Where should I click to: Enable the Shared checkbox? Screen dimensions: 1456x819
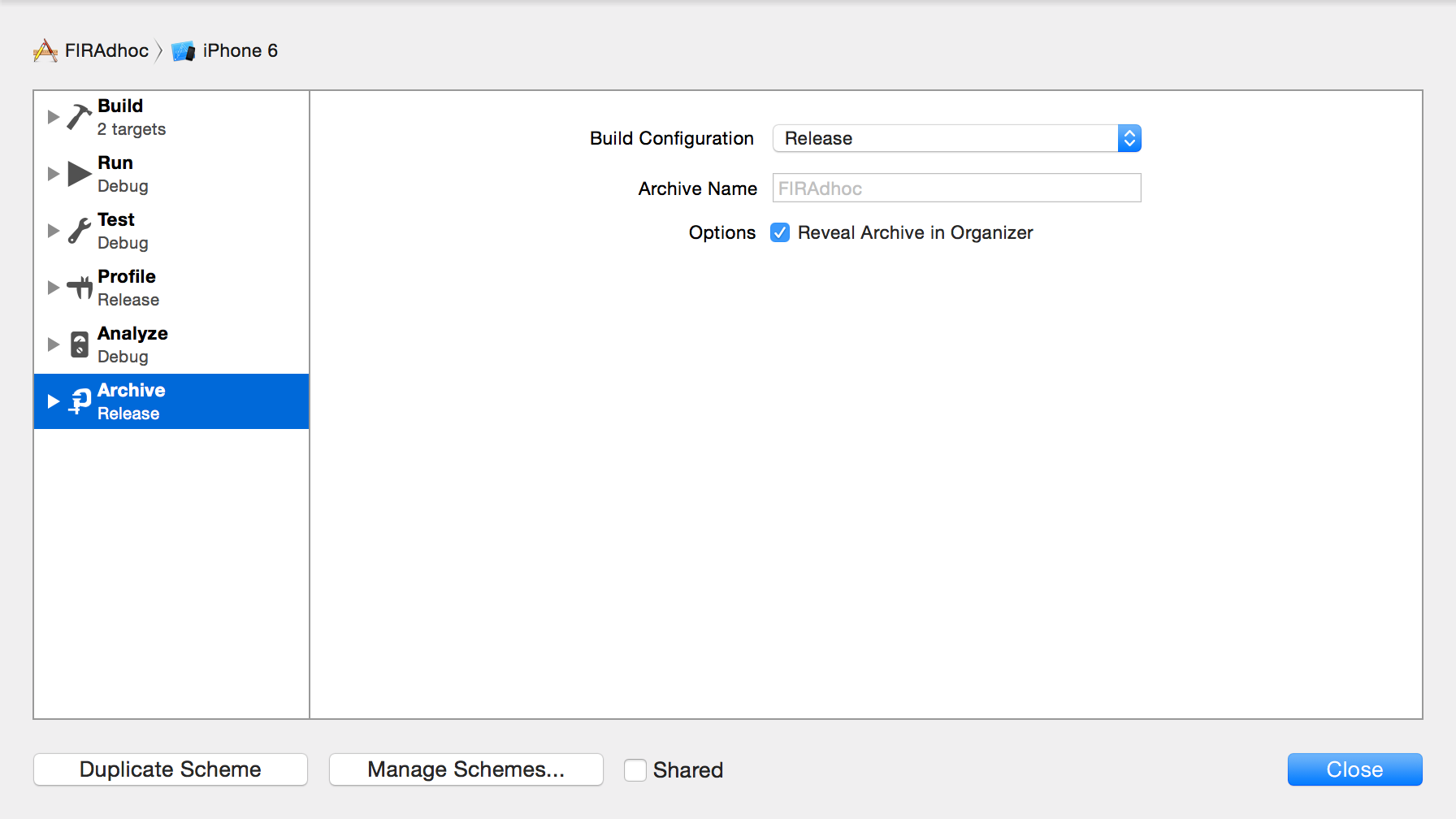[x=635, y=769]
